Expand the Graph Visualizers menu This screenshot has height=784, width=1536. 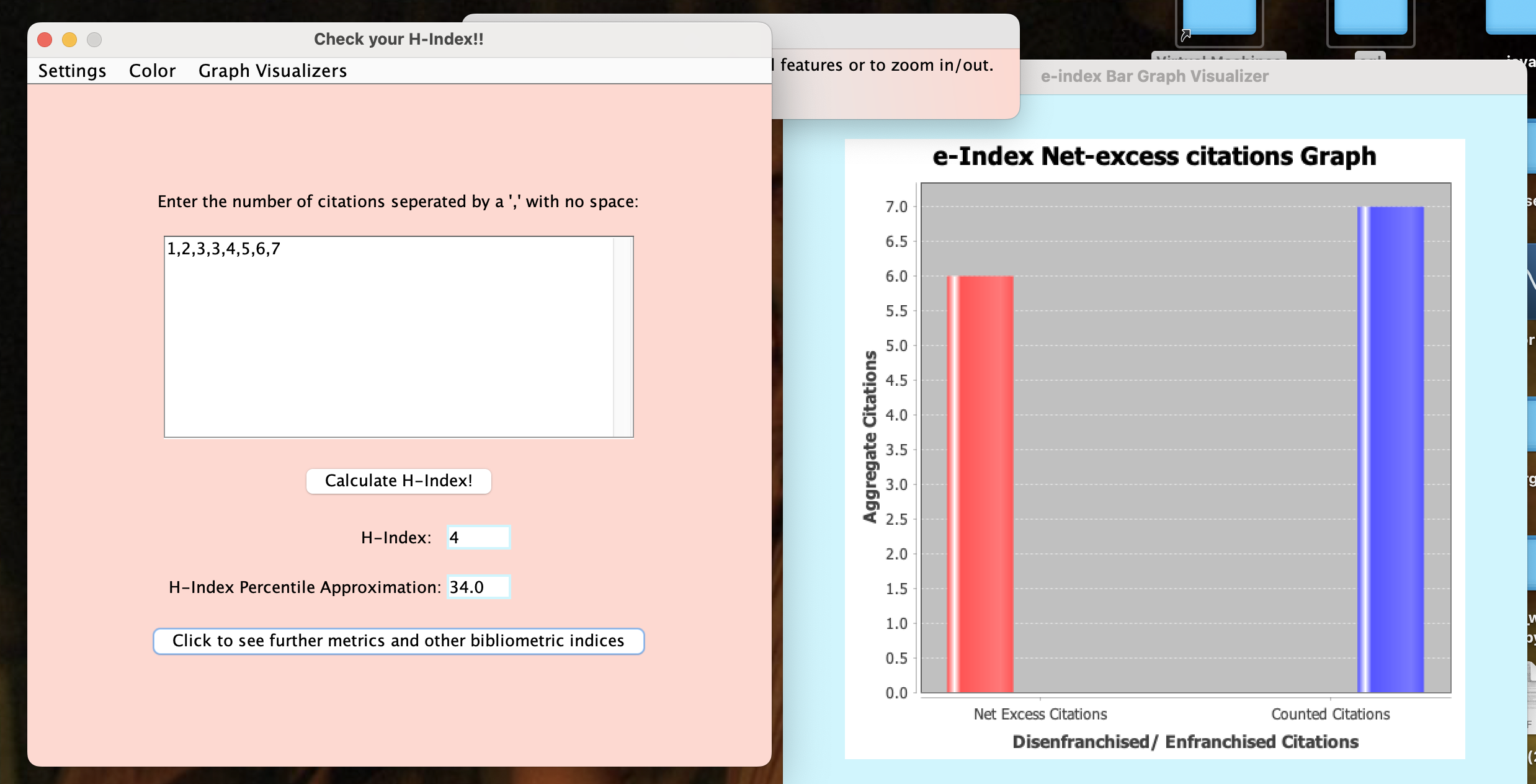272,71
